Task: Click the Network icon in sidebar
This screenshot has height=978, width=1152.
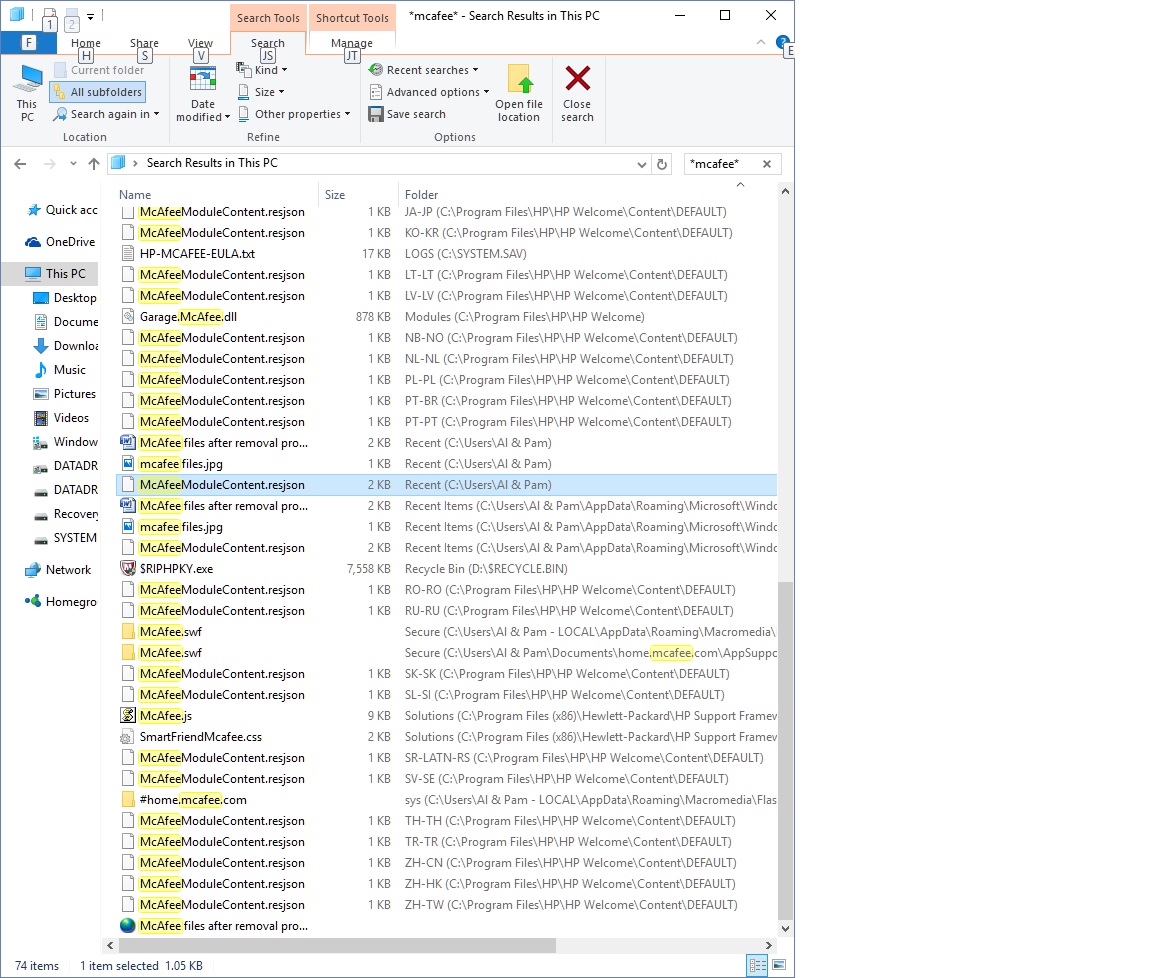Action: coord(32,569)
